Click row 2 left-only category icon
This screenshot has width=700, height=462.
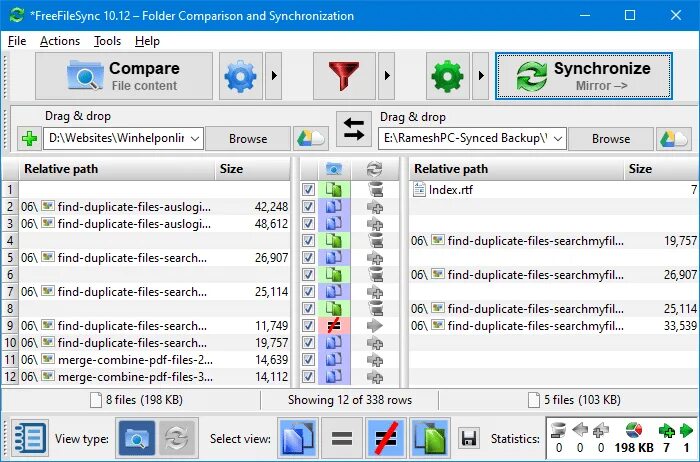tap(334, 207)
